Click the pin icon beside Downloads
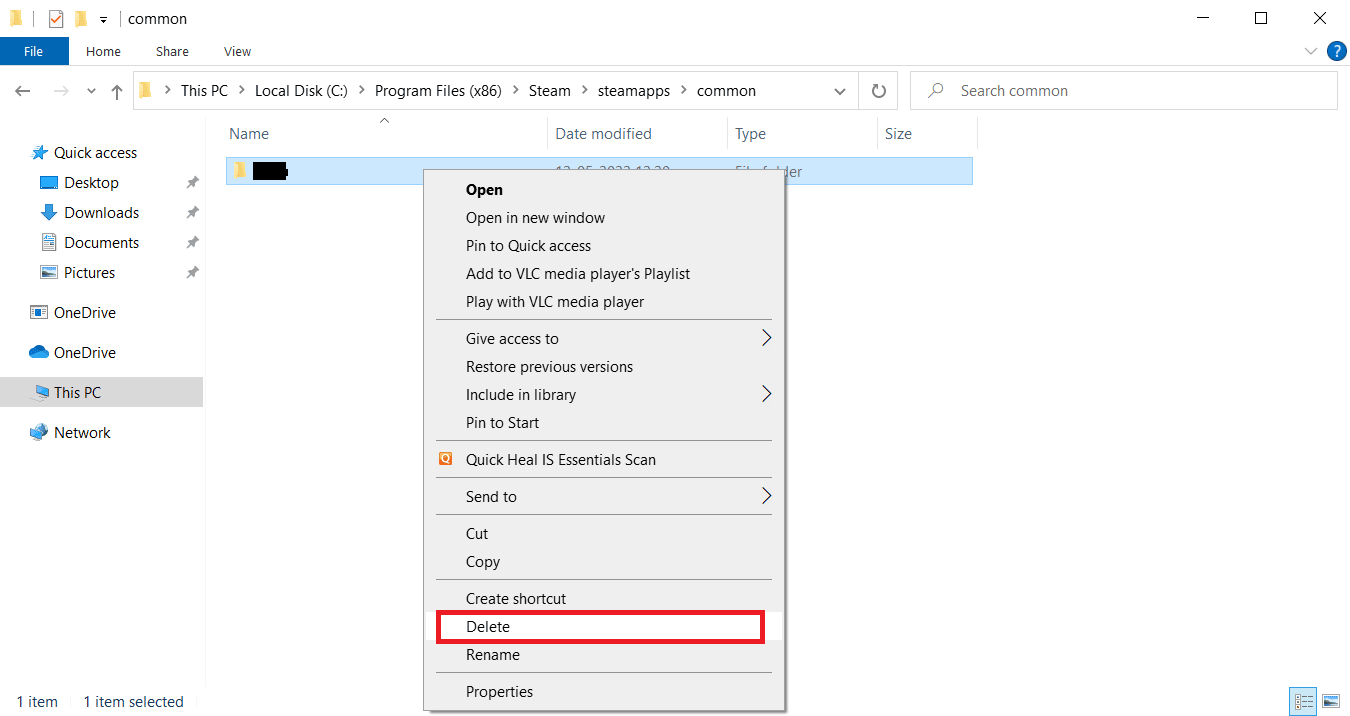This screenshot has height=716, width=1350. click(x=192, y=213)
